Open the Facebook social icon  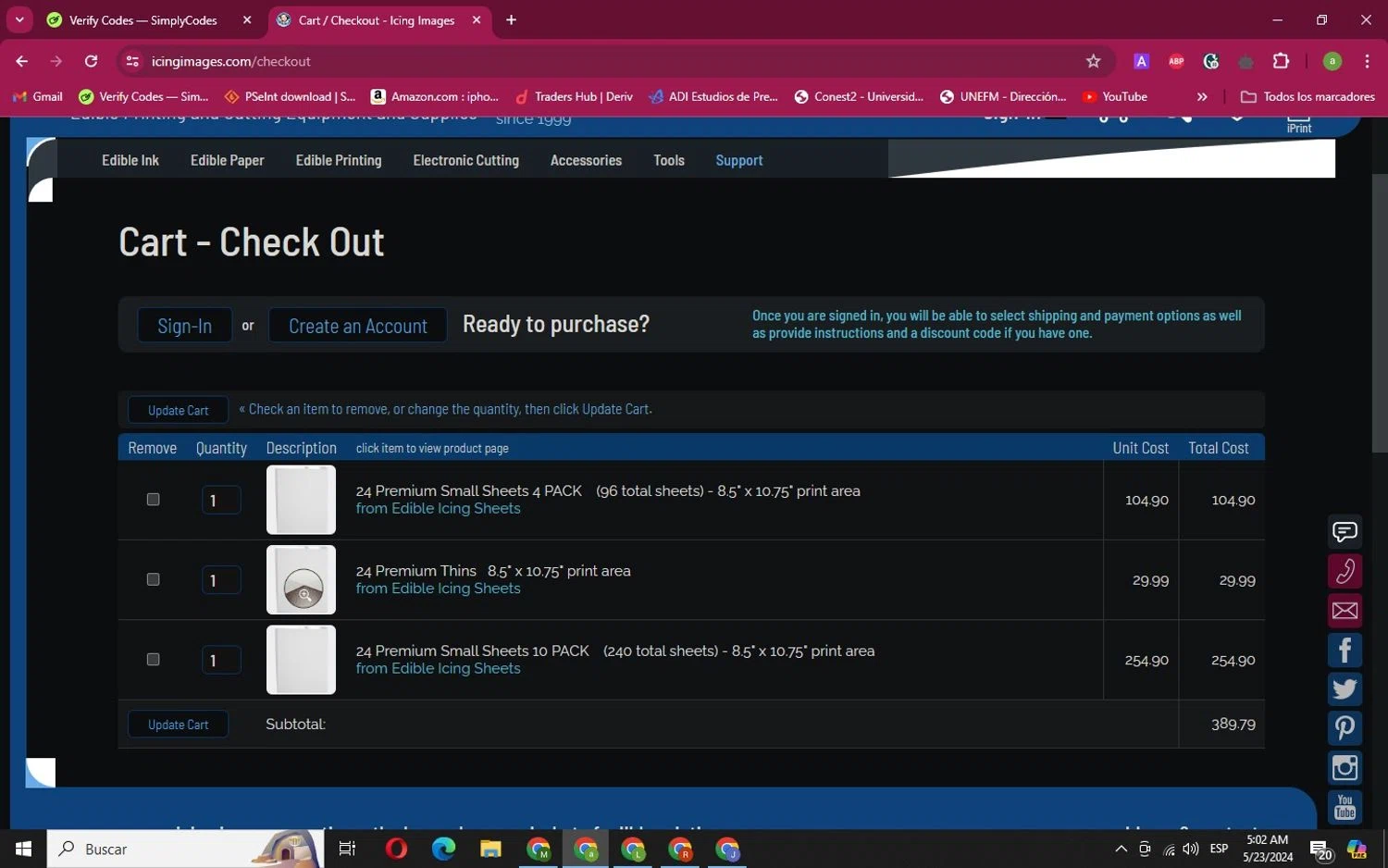(1345, 651)
